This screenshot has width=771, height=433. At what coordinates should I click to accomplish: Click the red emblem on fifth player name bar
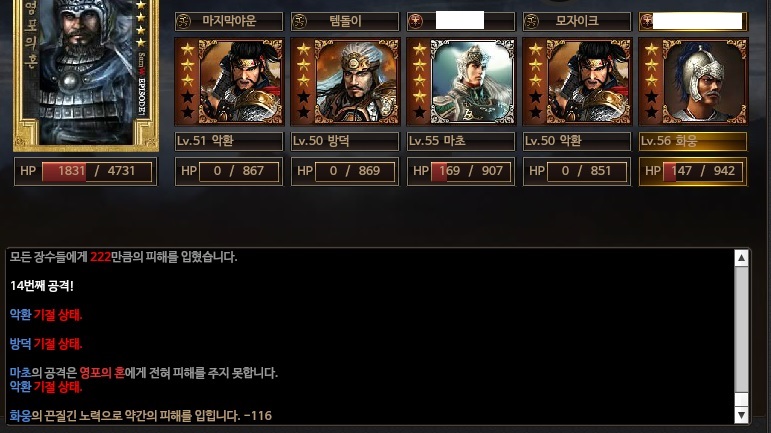click(647, 21)
